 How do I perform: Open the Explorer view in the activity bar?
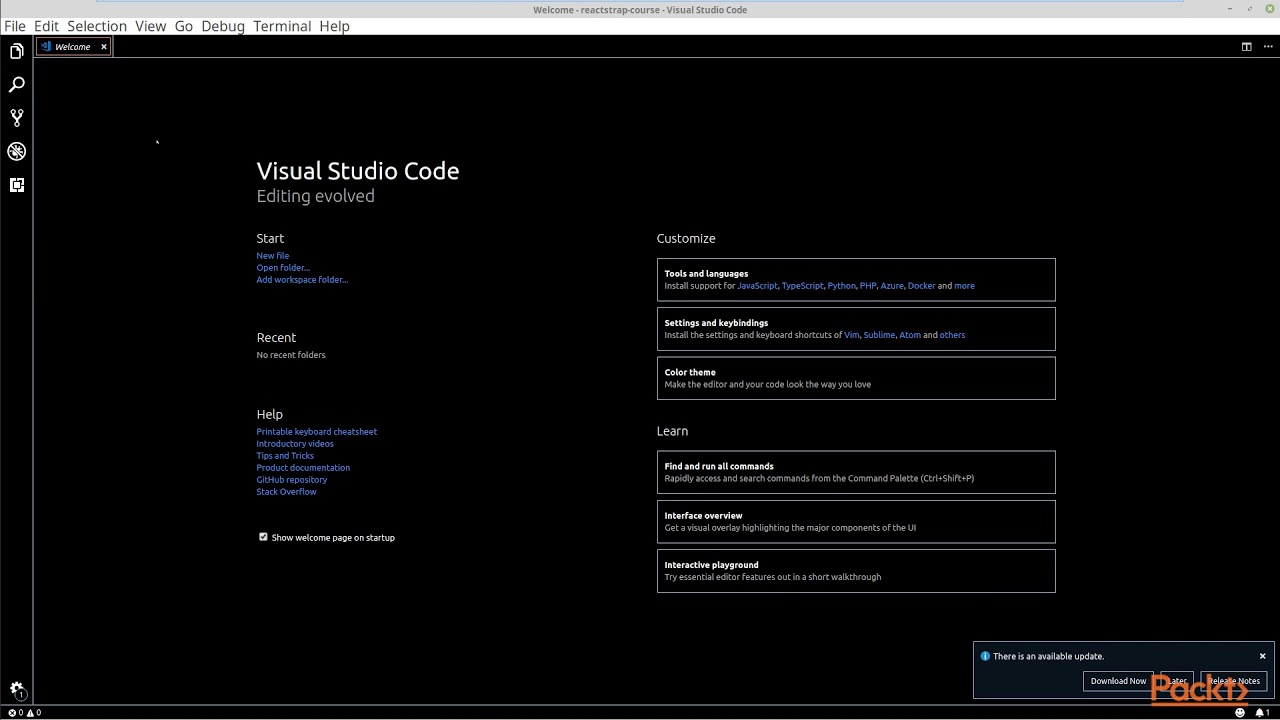[16, 52]
